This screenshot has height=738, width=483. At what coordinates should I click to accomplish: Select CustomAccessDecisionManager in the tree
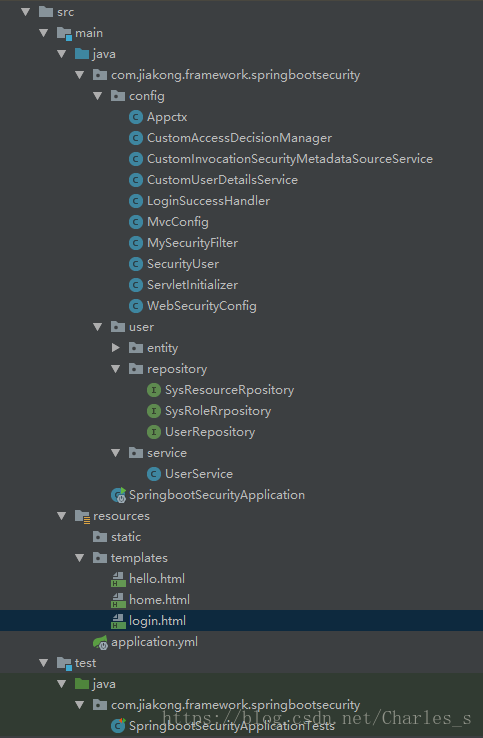[239, 138]
